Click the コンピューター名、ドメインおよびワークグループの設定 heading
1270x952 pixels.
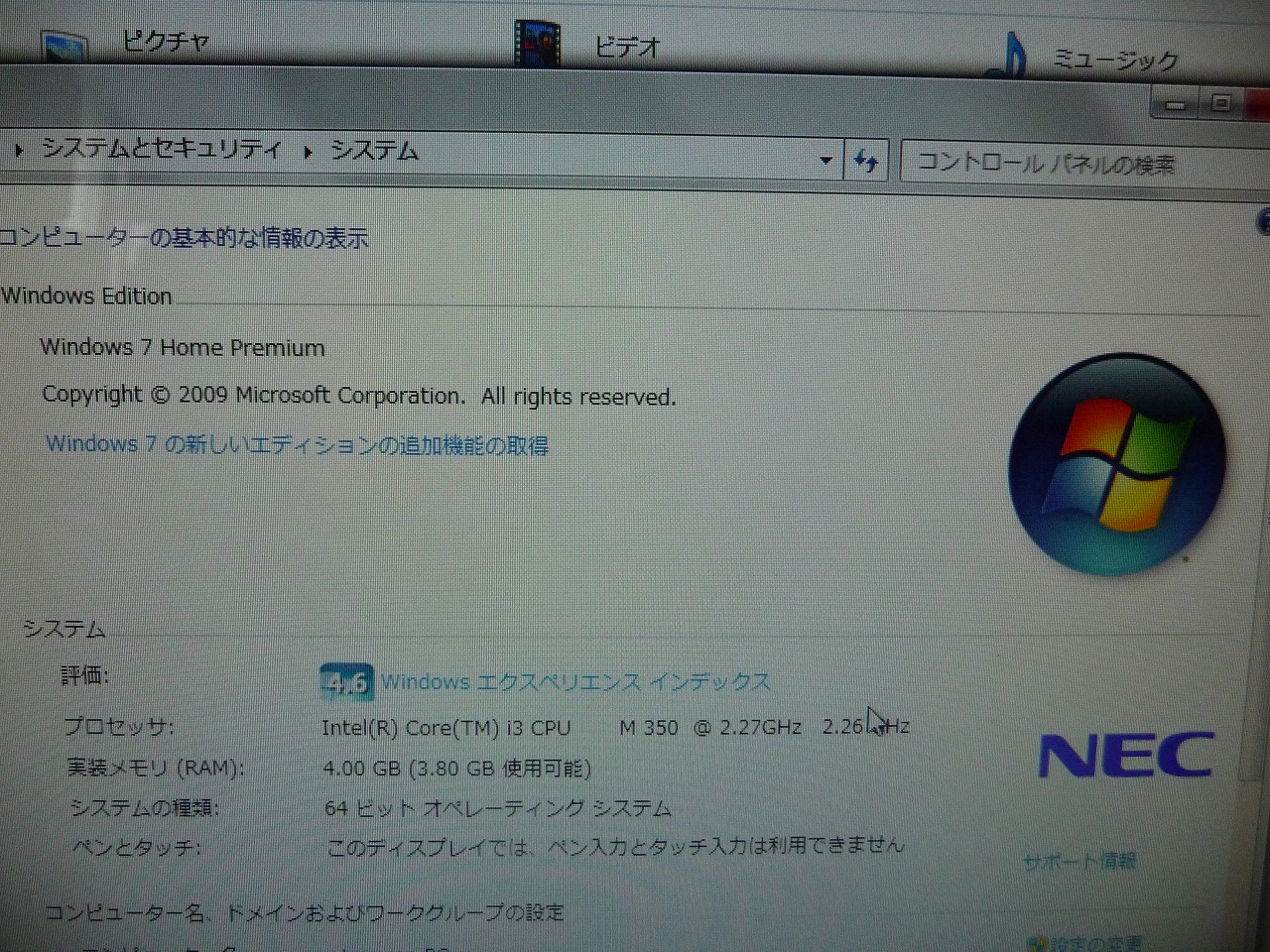[x=305, y=912]
